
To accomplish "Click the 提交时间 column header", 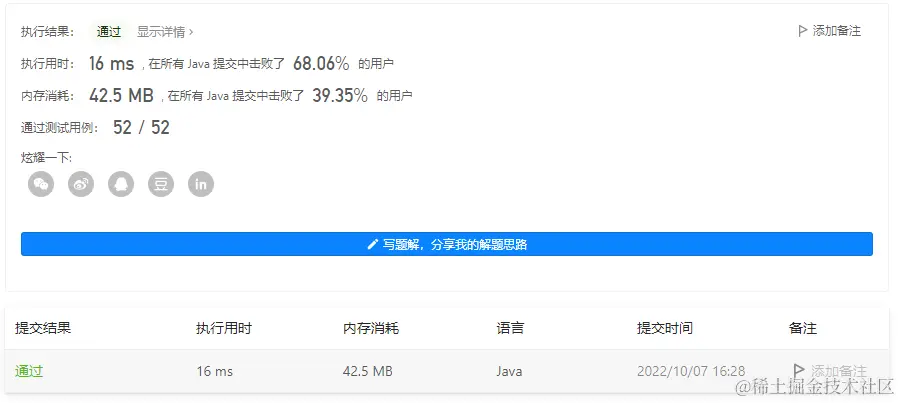I will (x=665, y=328).
